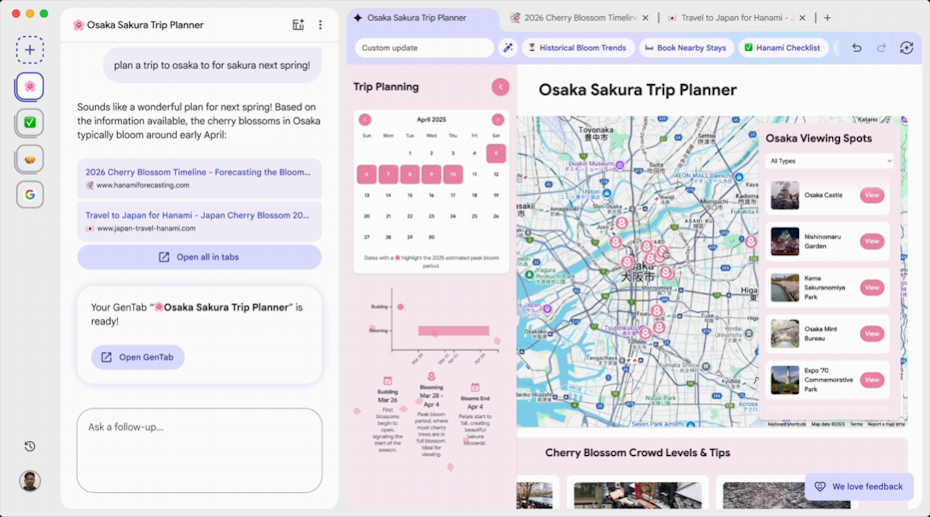Go to next month in calendar
This screenshot has width=930, height=517.
[x=498, y=120]
